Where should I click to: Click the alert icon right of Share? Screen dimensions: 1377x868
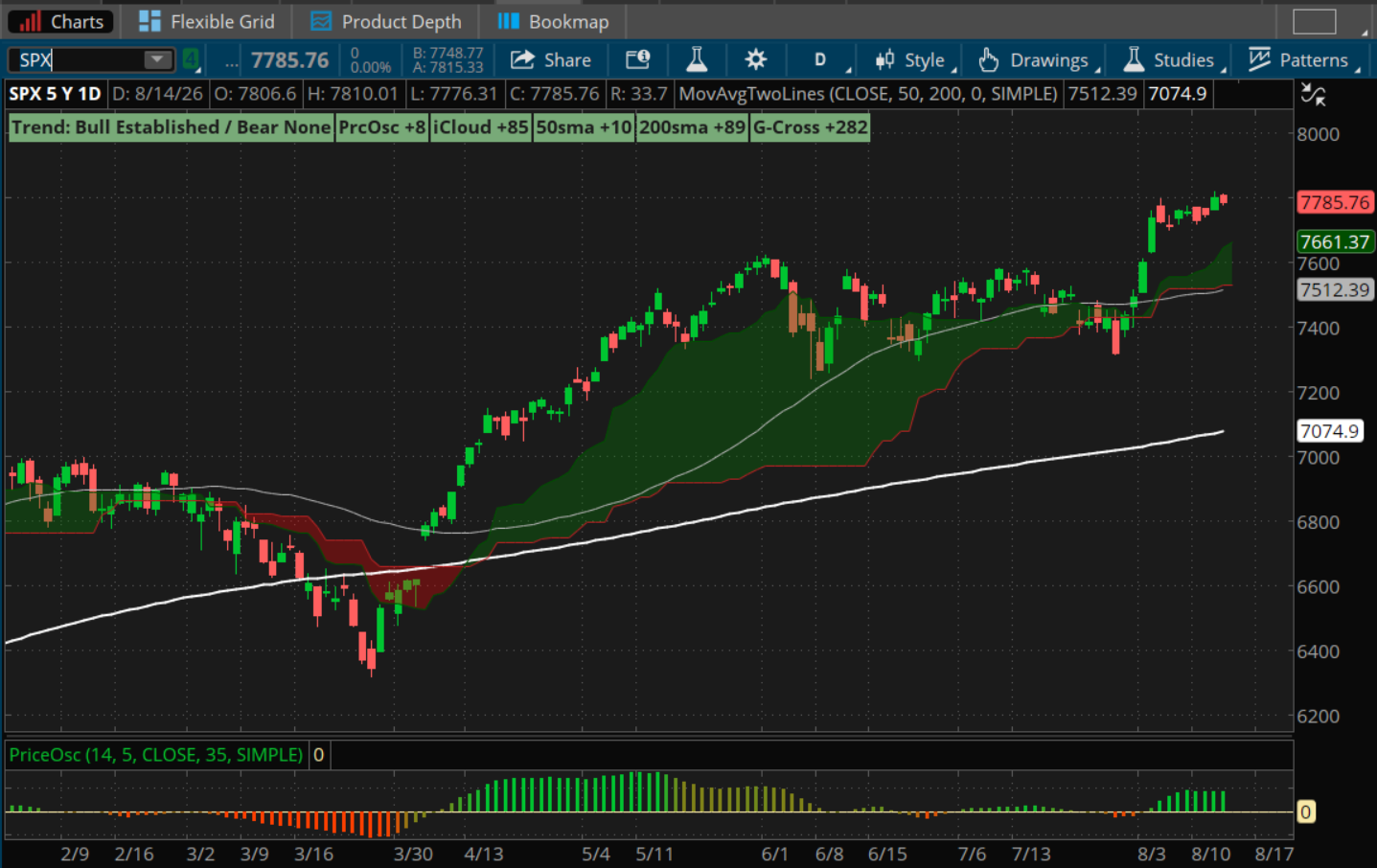pos(637,60)
